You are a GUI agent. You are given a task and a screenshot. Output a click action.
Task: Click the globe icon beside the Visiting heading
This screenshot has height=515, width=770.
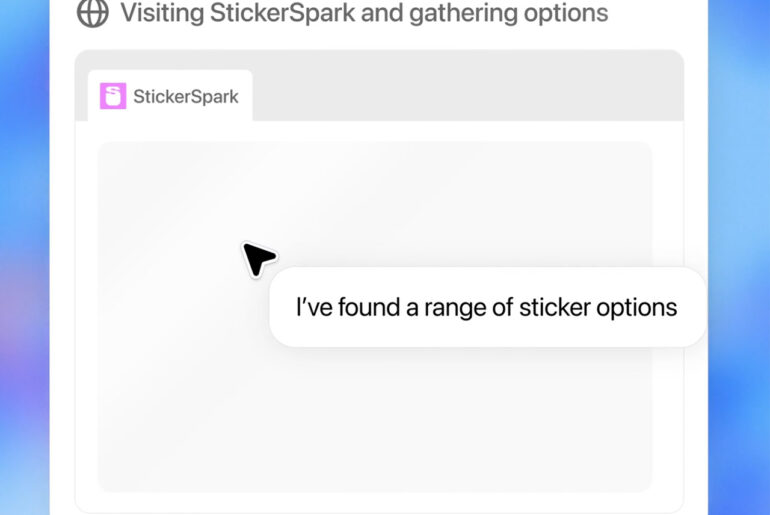(92, 12)
